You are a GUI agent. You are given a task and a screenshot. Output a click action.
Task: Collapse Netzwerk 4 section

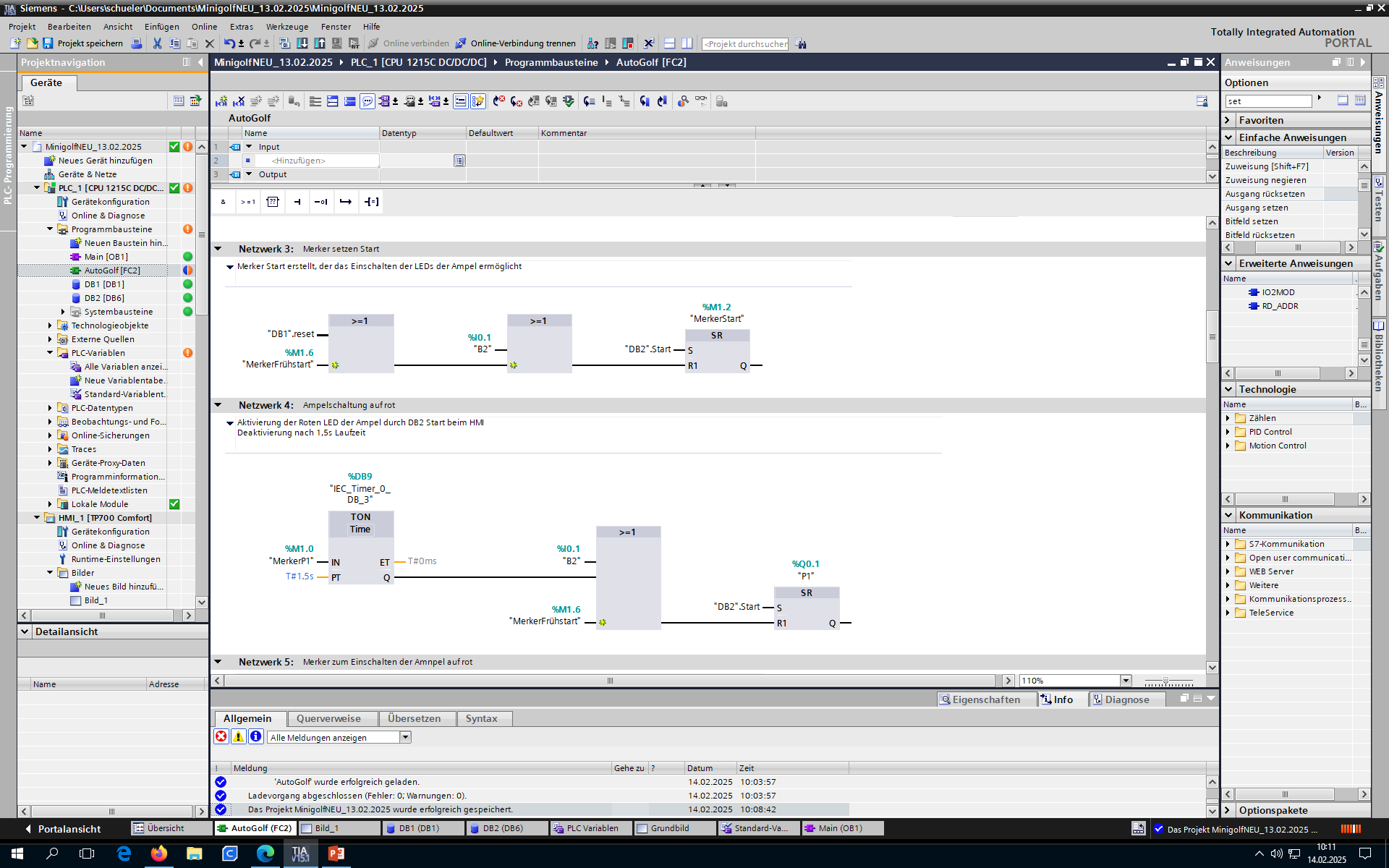(218, 405)
